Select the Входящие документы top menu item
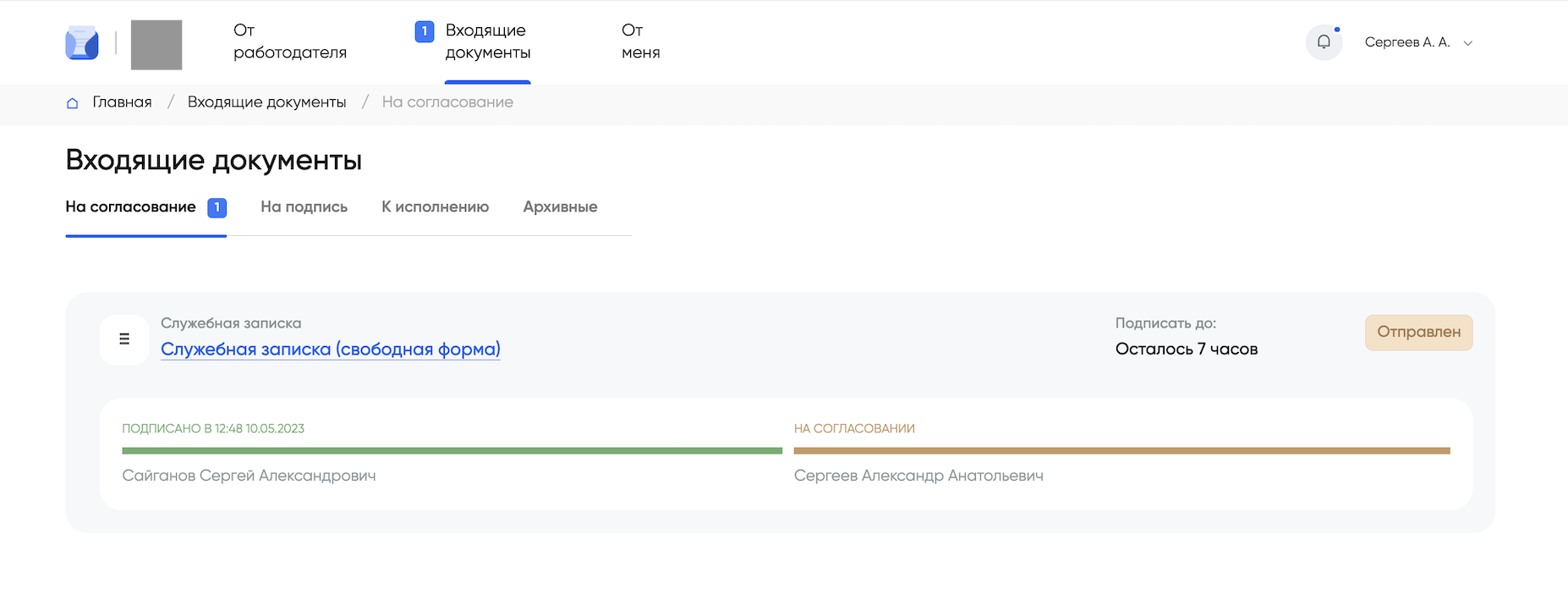This screenshot has width=1568, height=611. [x=487, y=41]
